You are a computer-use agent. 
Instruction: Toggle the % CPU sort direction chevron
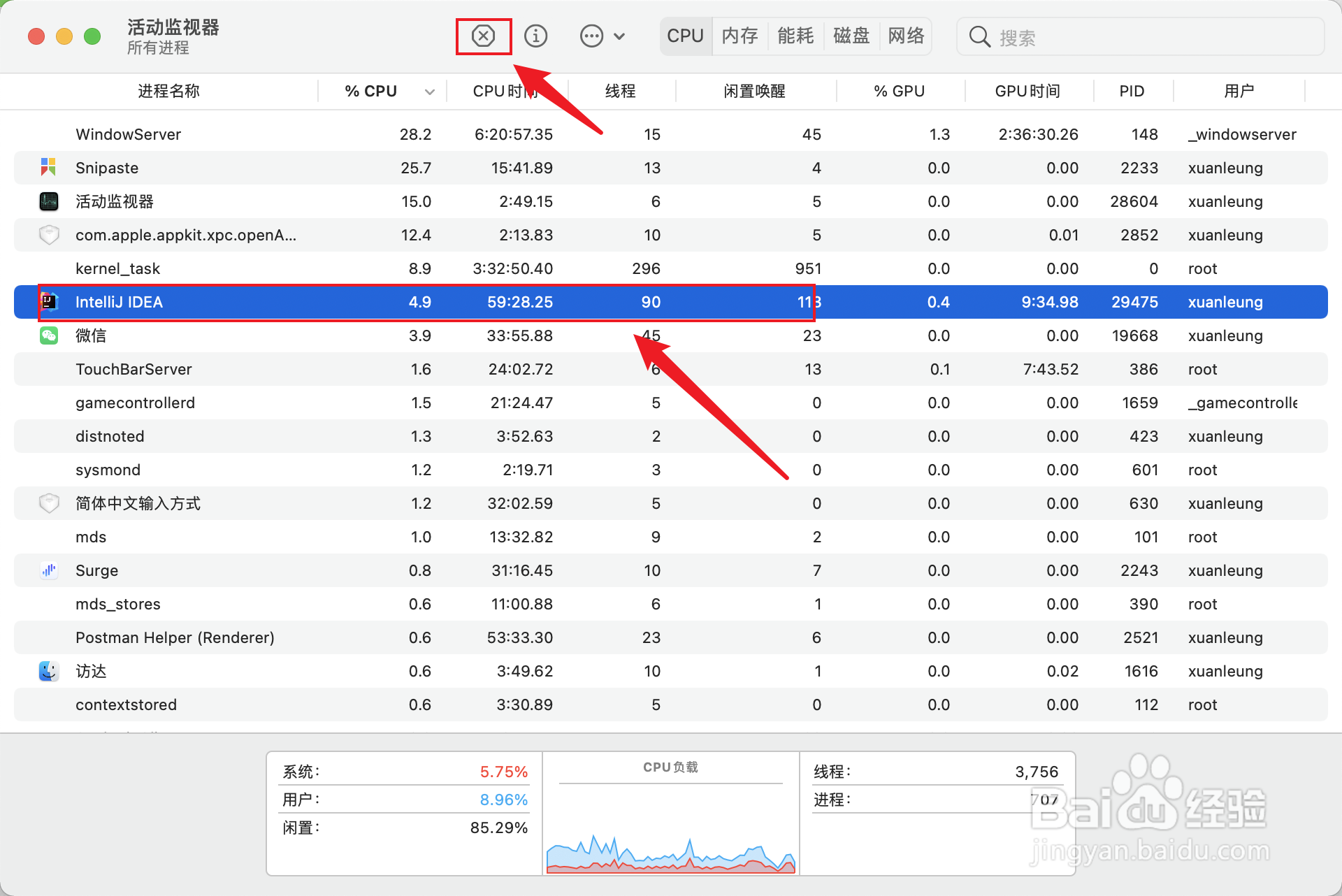click(x=429, y=92)
